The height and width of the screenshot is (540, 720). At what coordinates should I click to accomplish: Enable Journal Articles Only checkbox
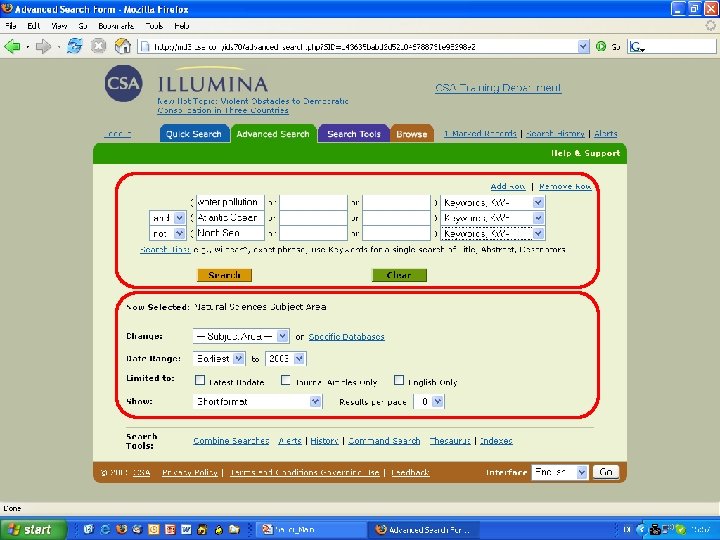point(286,380)
